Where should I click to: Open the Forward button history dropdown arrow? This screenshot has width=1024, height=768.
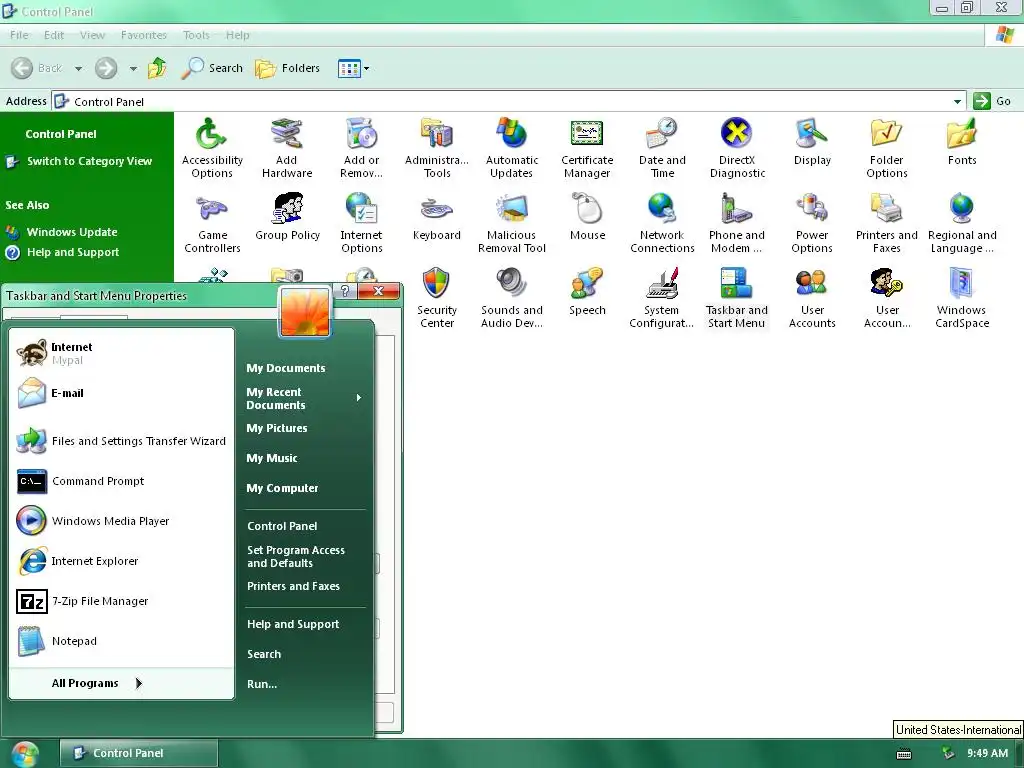tap(133, 68)
